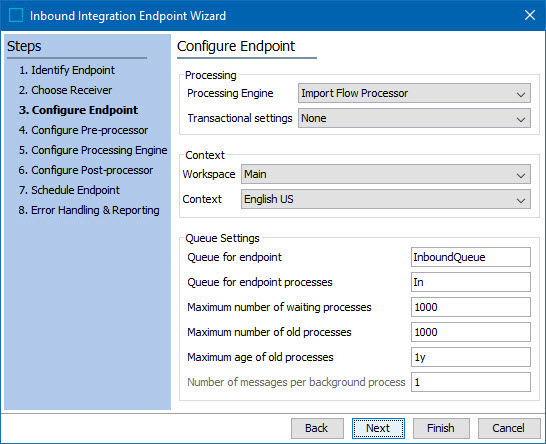Click the Back button
This screenshot has width=546, height=444.
(x=317, y=428)
